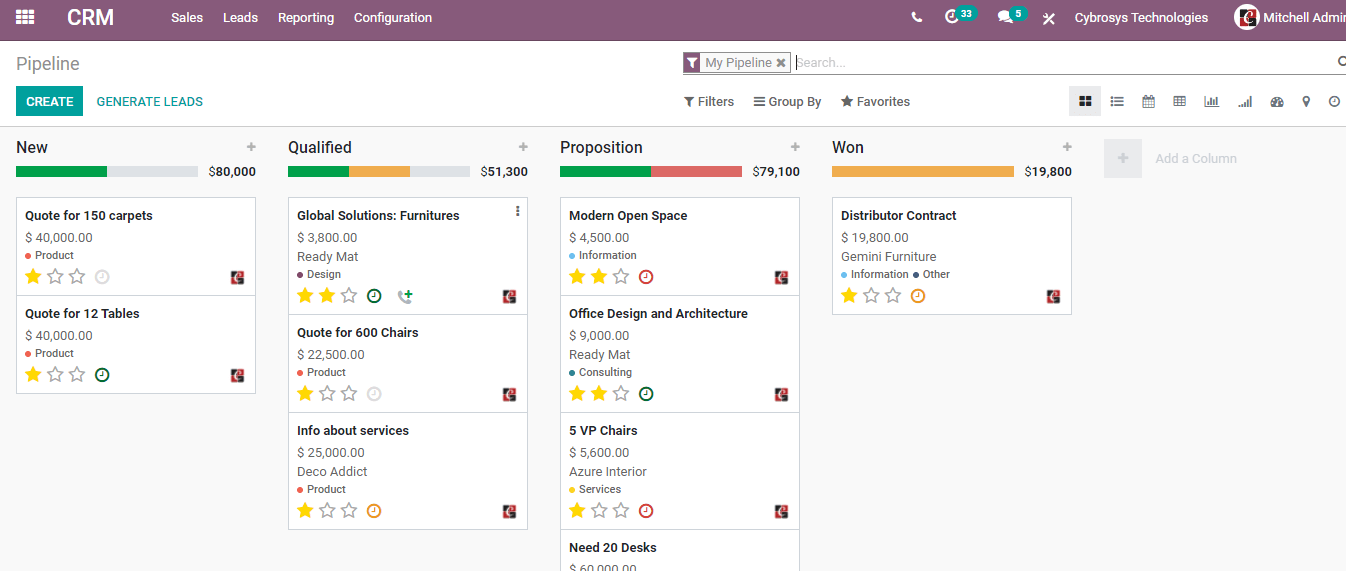Switch to list view
Screen dimensions: 1346x571
(1117, 101)
